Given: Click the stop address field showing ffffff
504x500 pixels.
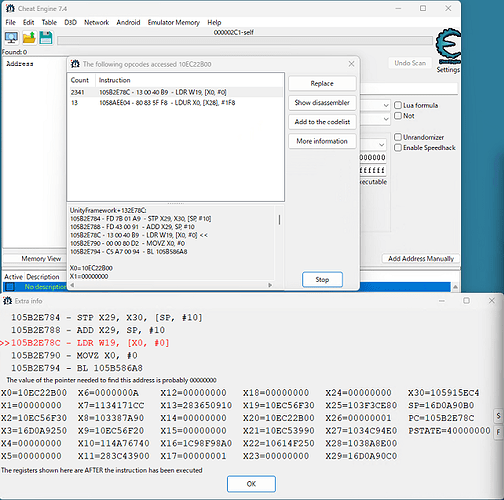Looking at the screenshot, I should tap(373, 170).
